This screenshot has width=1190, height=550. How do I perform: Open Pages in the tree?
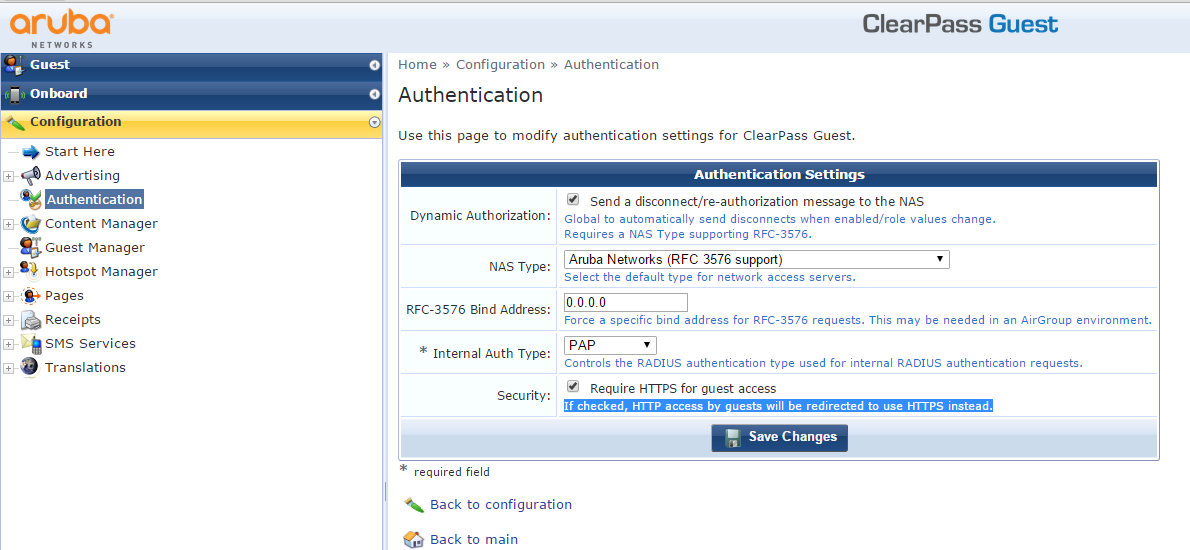(65, 296)
